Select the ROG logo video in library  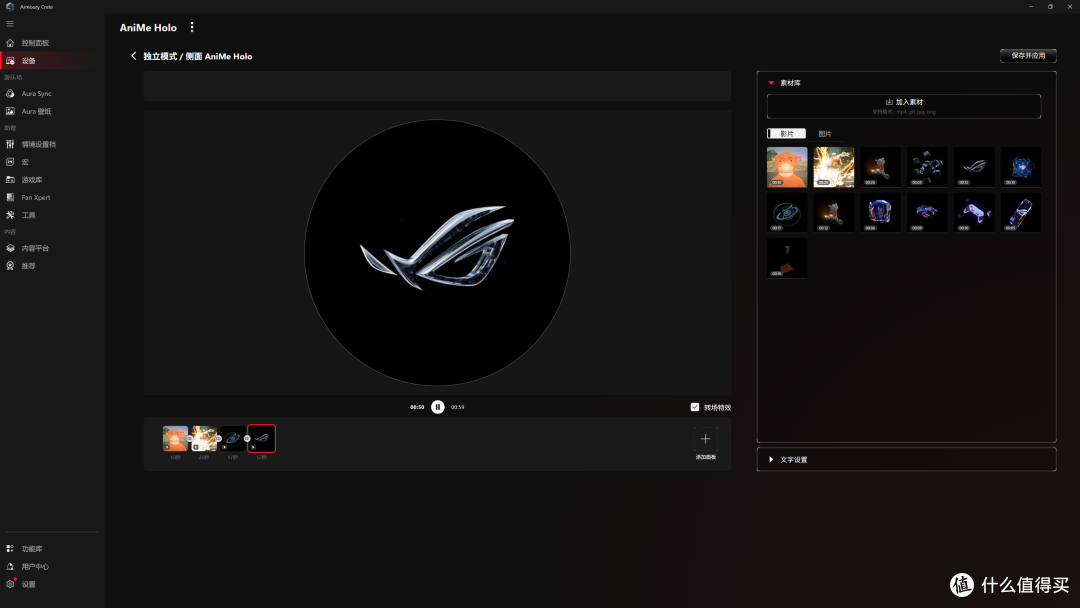click(x=974, y=167)
